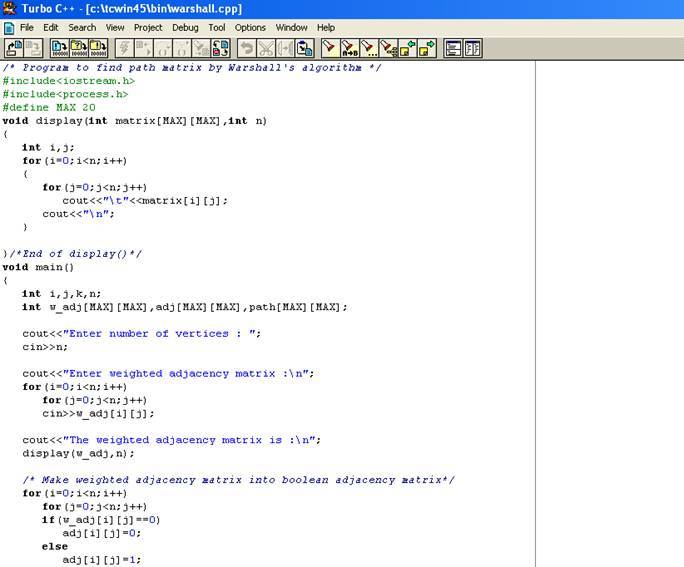Click the '#define MAX 20' line
The image size is (684, 567).
click(49, 108)
